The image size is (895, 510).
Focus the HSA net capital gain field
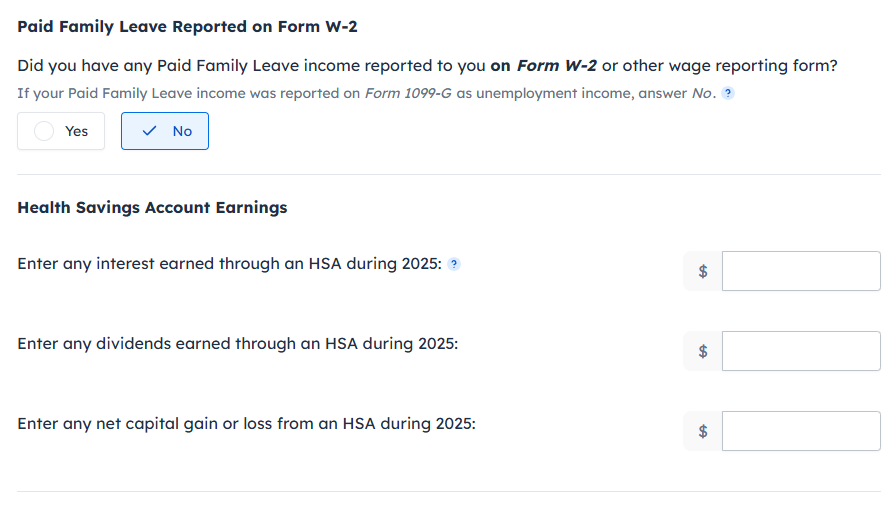[800, 431]
